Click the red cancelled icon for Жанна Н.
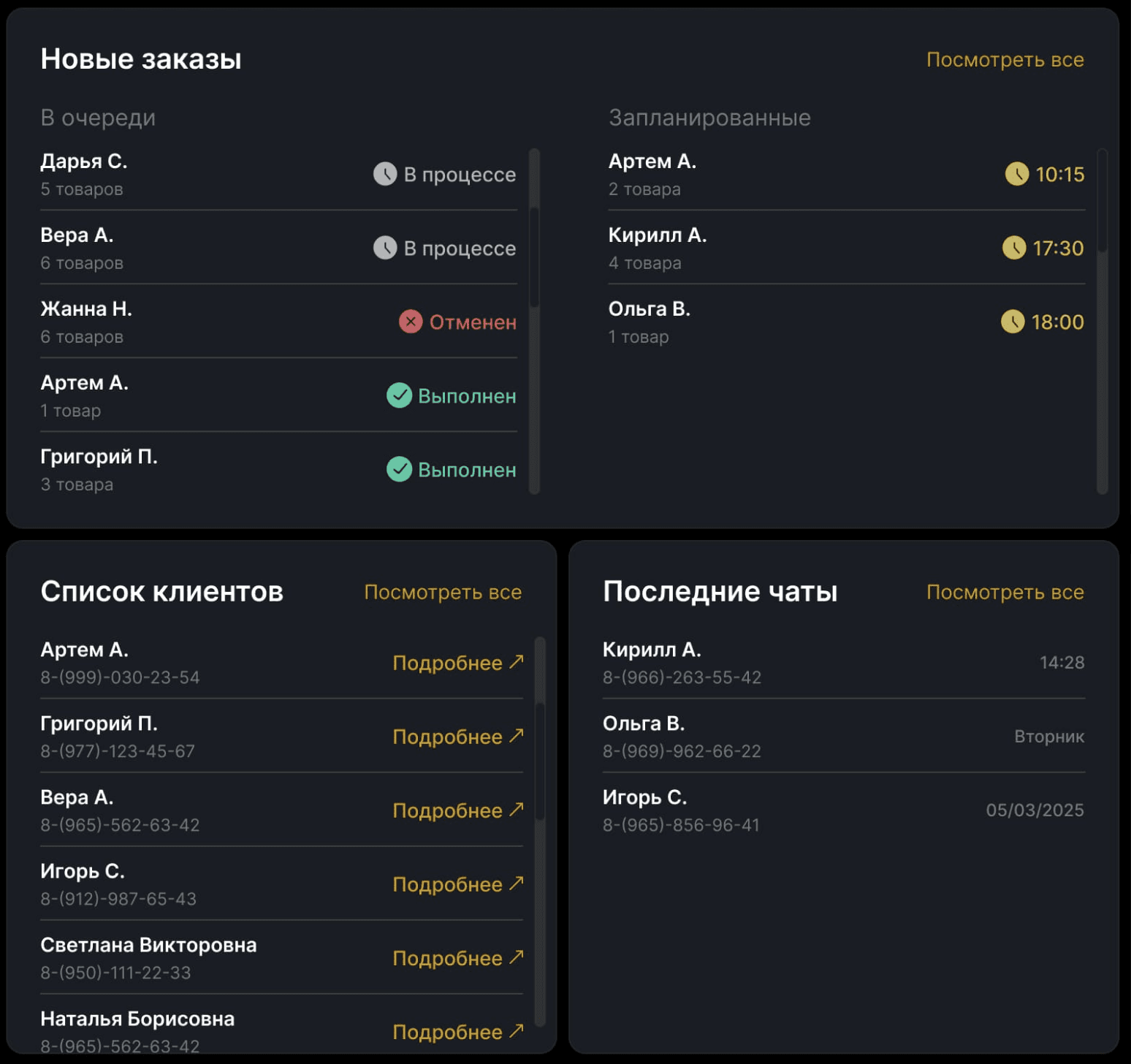This screenshot has width=1131, height=1064. coord(411,322)
